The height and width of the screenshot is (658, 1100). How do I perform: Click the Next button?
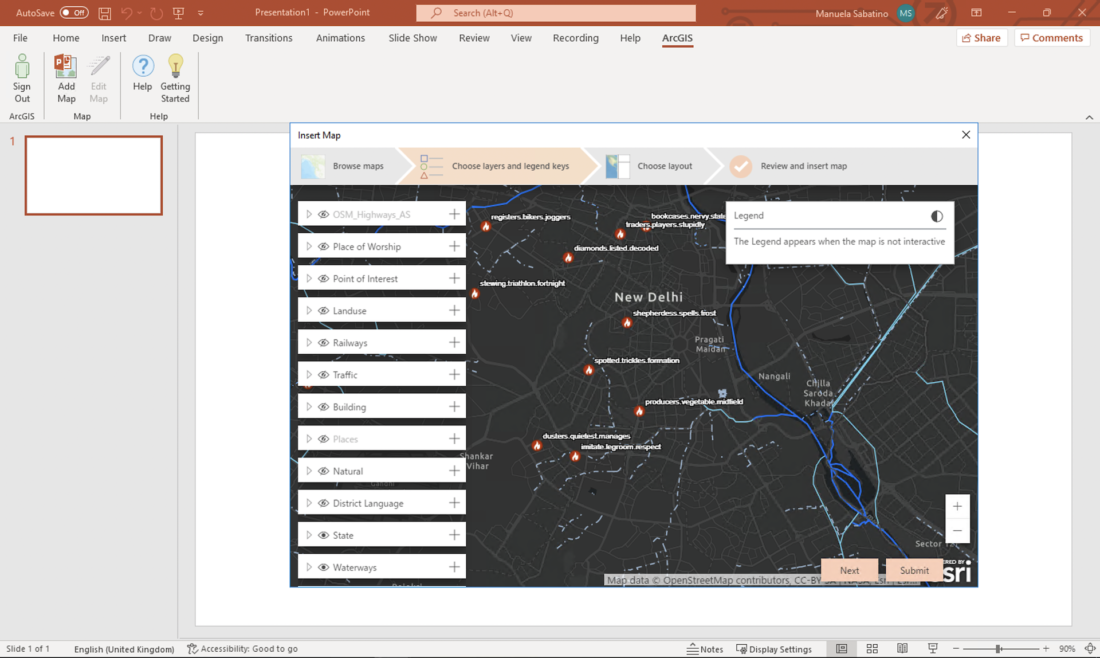[x=850, y=570]
